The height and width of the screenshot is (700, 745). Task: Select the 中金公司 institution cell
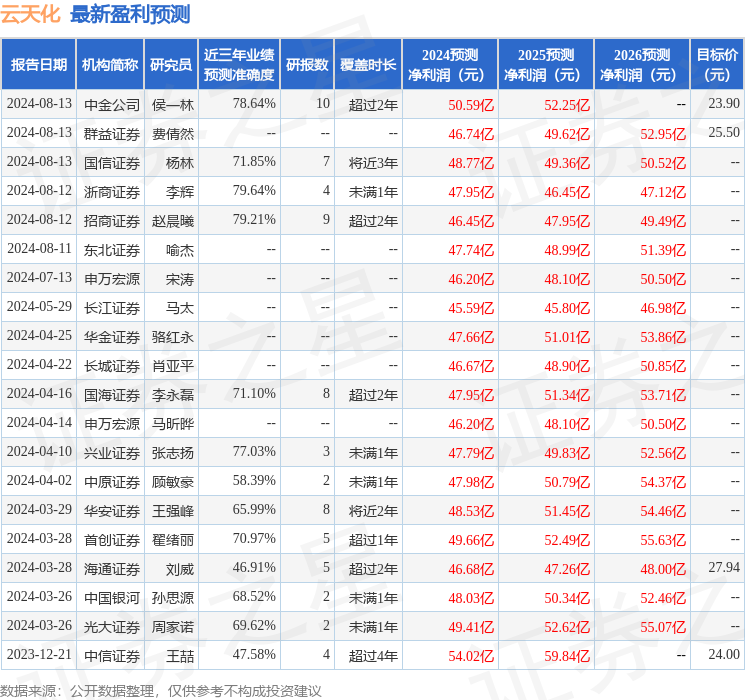click(x=112, y=105)
